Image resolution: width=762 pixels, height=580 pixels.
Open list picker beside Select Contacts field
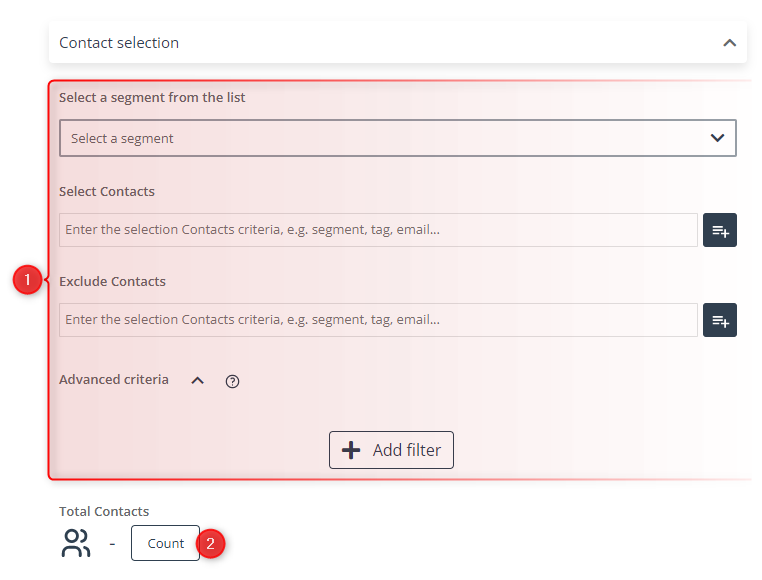(720, 230)
